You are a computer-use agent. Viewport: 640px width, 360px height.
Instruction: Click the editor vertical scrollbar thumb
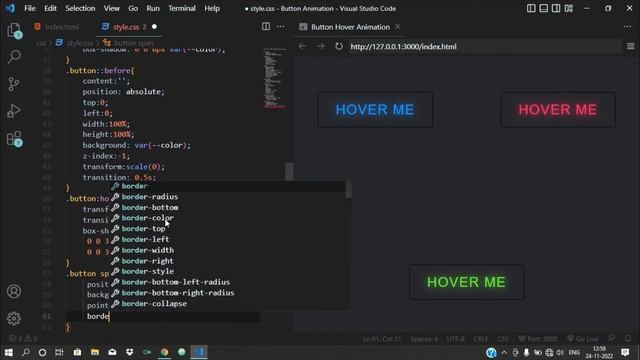pos(289,171)
